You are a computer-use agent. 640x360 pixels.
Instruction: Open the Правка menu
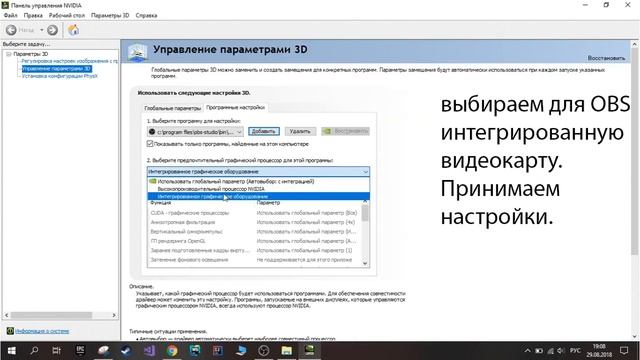[33, 15]
